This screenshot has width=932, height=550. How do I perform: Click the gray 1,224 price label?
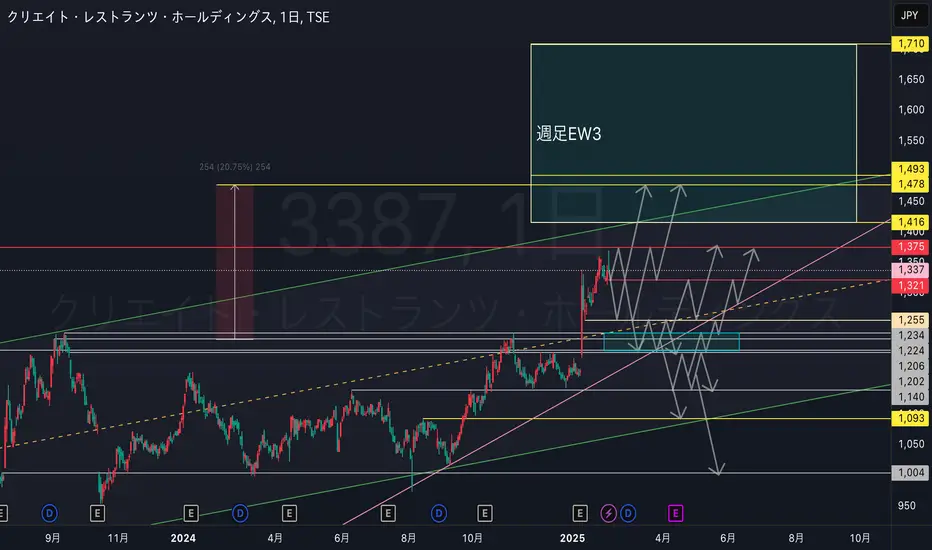(911, 351)
